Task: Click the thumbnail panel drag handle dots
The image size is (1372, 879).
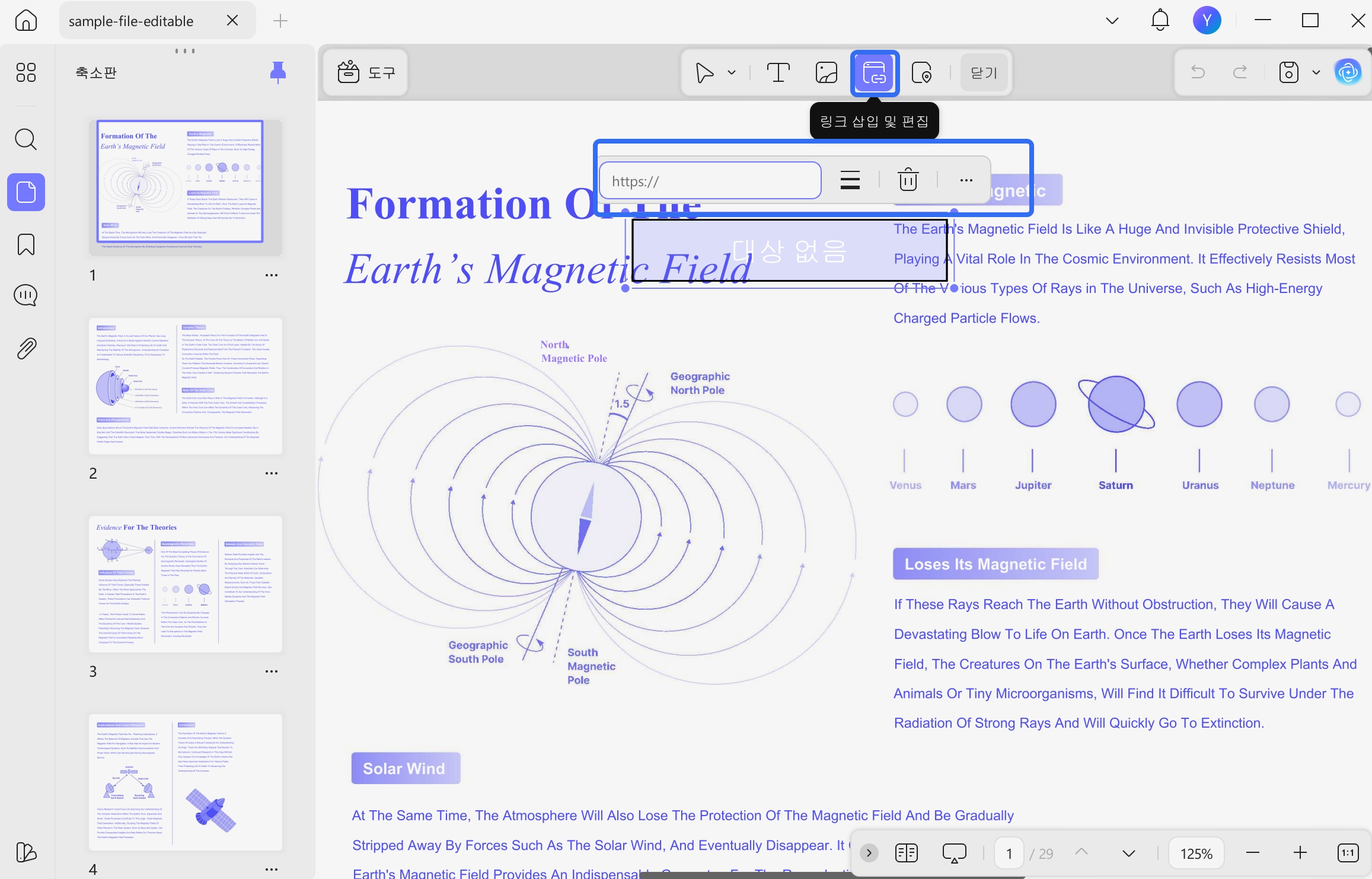Action: point(185,51)
